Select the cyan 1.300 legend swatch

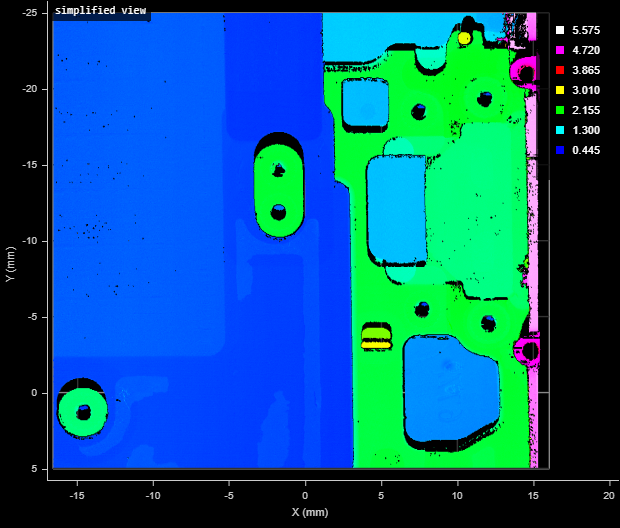tap(560, 130)
